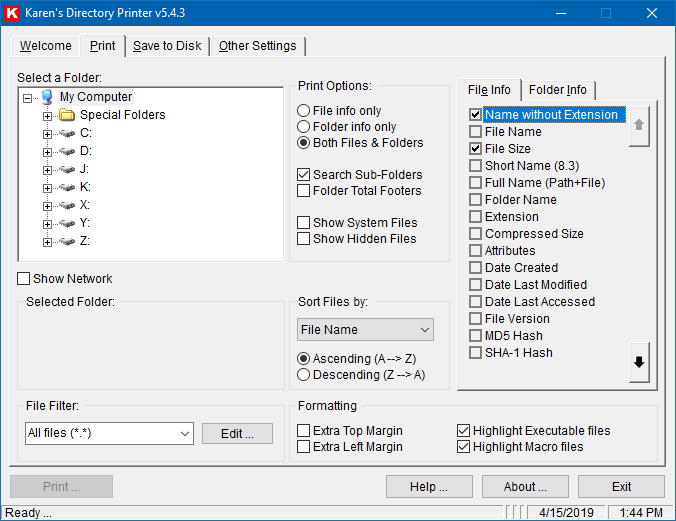Expand the C: drive node
The height and width of the screenshot is (521, 676).
(x=47, y=135)
